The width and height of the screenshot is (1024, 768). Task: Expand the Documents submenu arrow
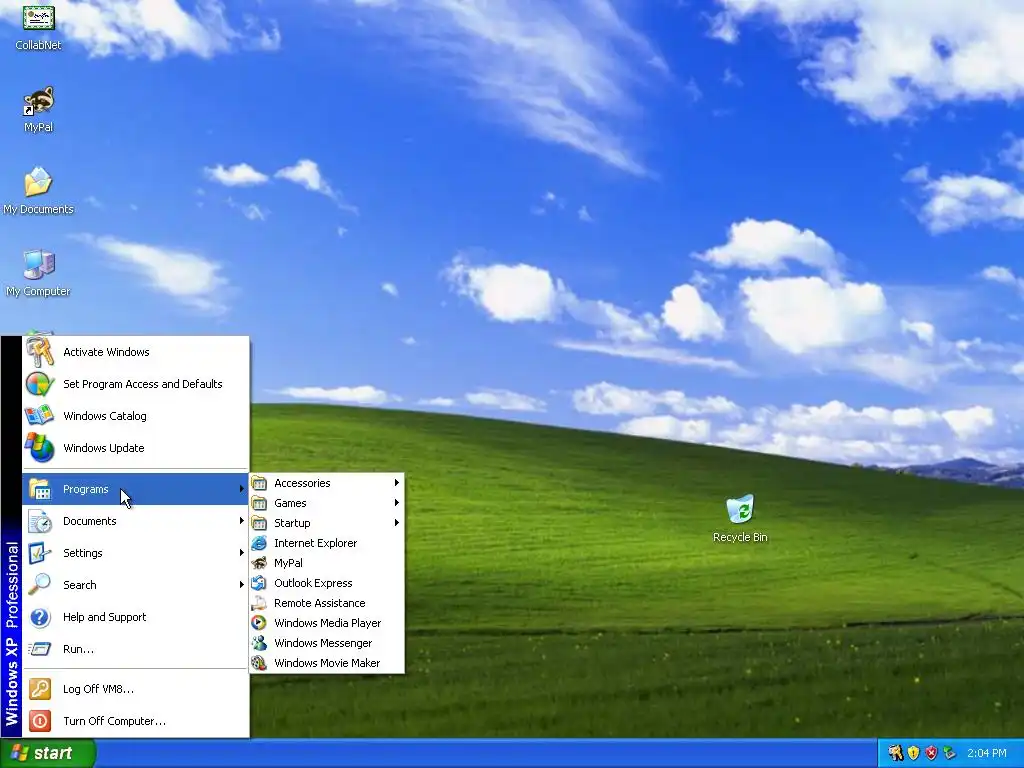point(242,521)
